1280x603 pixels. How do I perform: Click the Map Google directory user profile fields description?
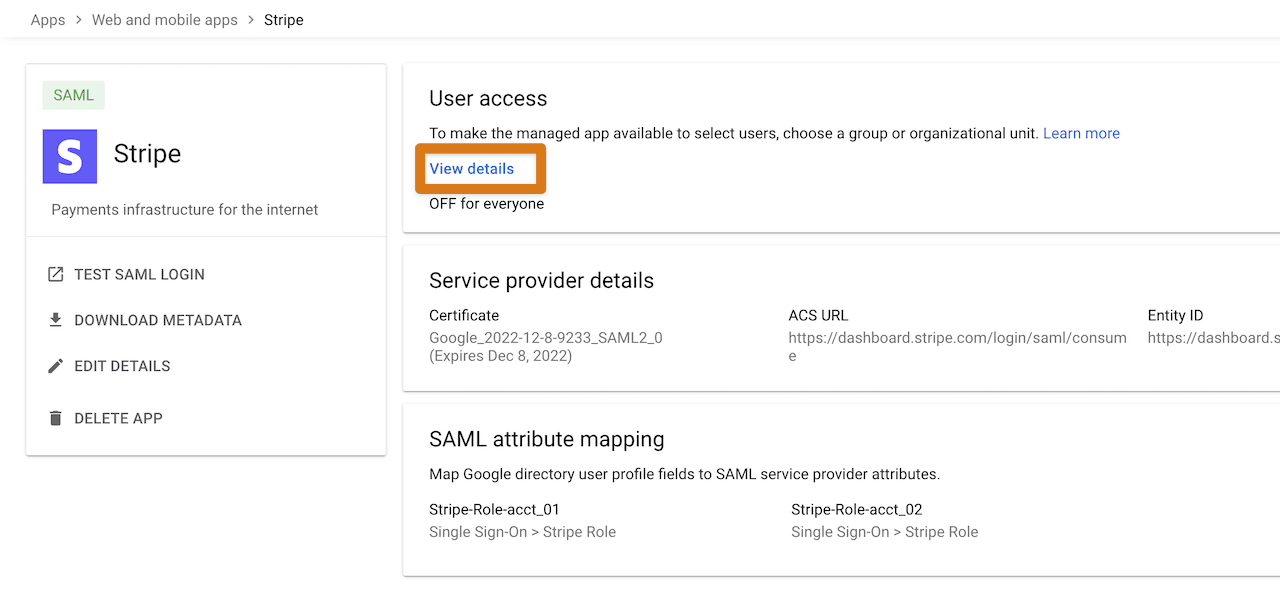tap(685, 474)
